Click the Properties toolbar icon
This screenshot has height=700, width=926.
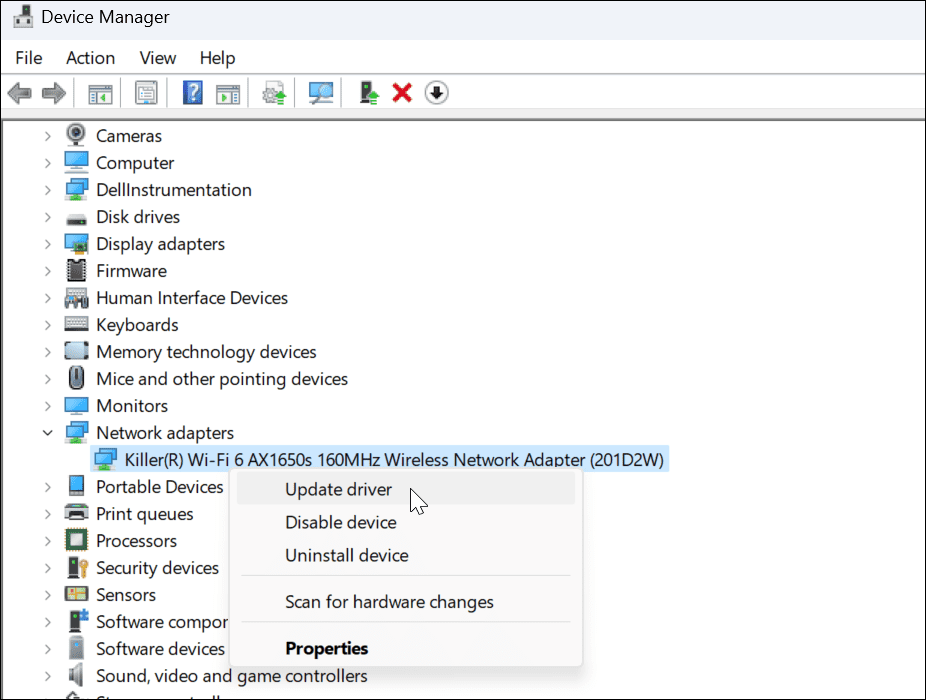click(146, 92)
